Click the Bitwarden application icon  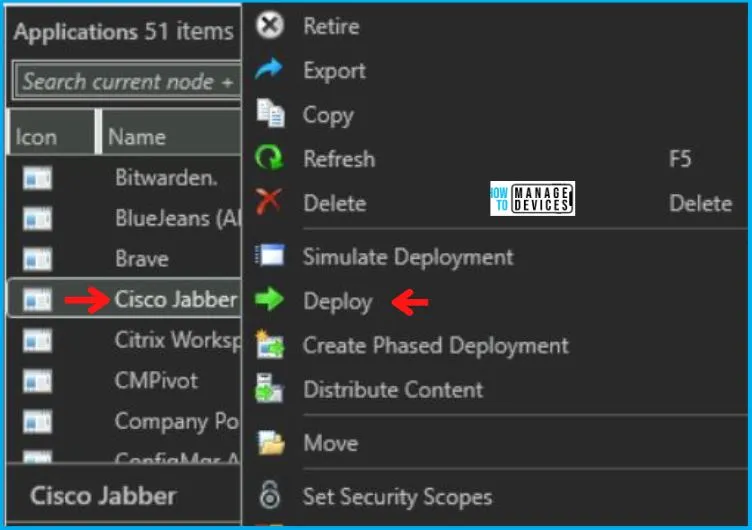click(x=37, y=178)
